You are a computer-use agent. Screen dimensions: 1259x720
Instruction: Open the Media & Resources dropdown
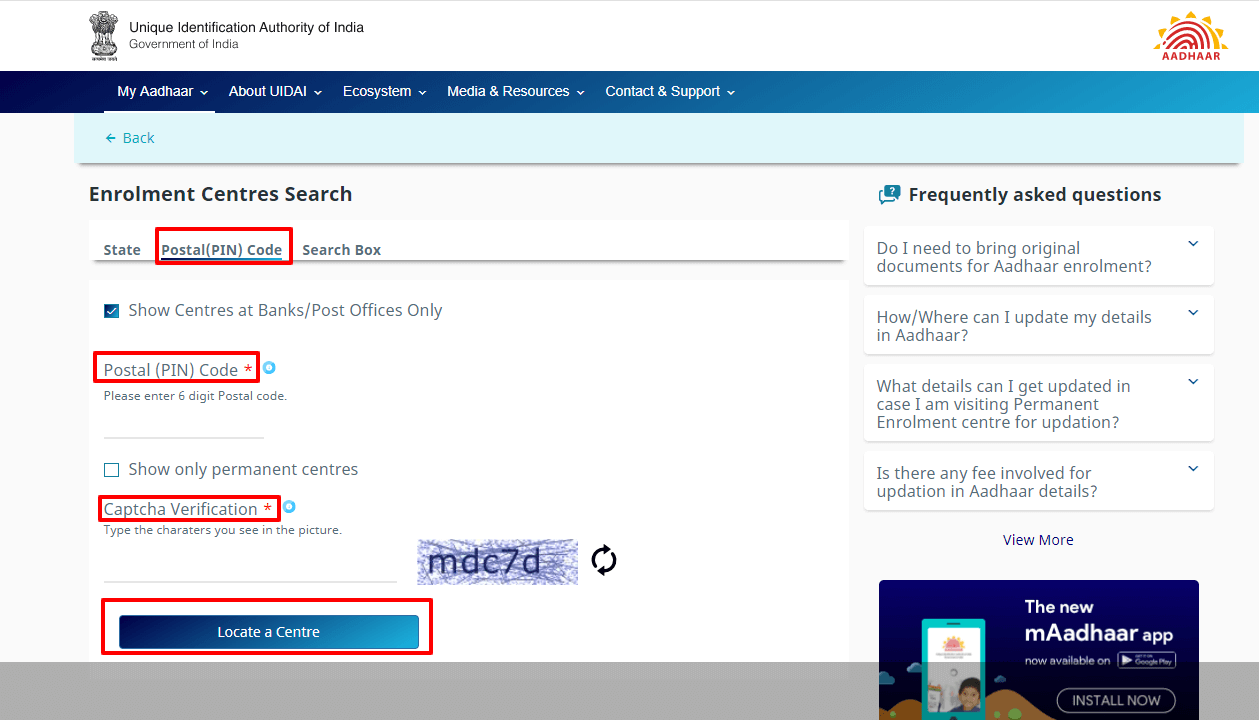[x=515, y=91]
